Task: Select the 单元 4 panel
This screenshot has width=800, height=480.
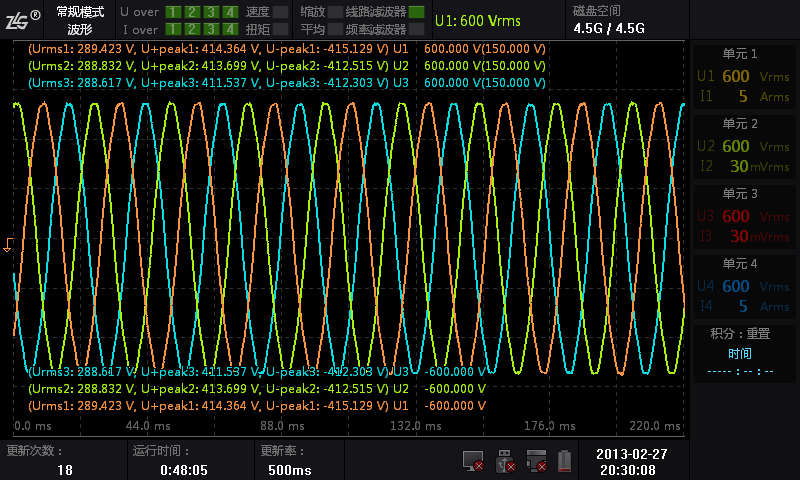Action: coord(740,286)
